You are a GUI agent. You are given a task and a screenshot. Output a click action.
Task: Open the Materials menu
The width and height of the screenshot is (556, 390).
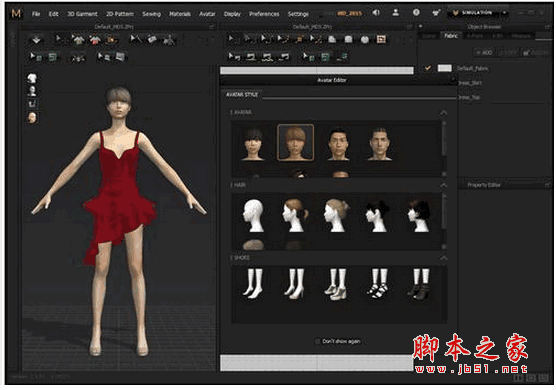180,14
